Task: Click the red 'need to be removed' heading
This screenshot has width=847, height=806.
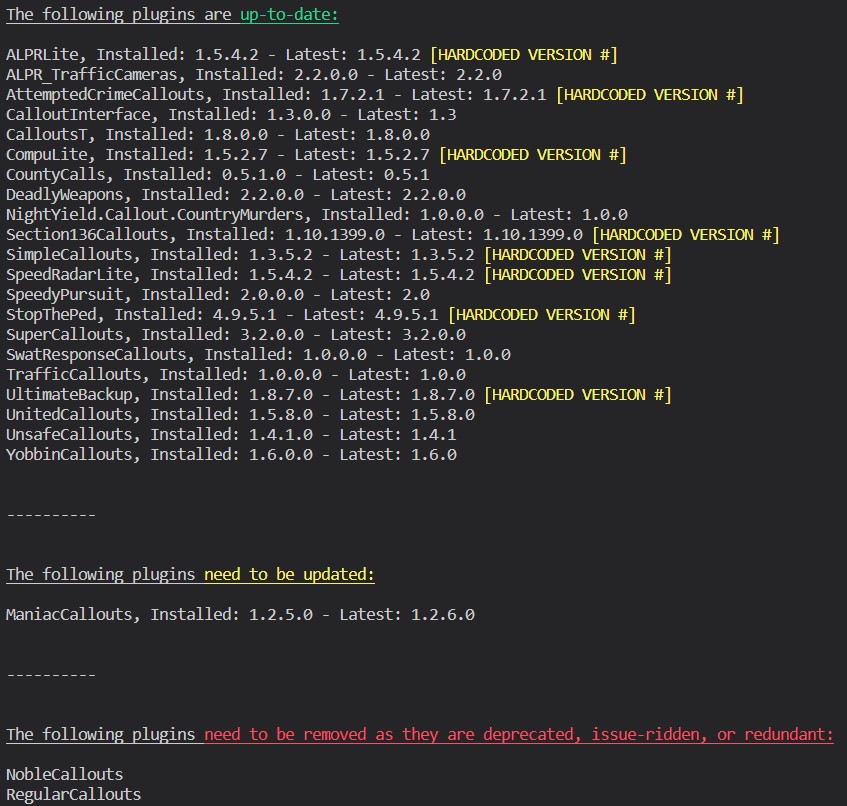Action: (519, 734)
